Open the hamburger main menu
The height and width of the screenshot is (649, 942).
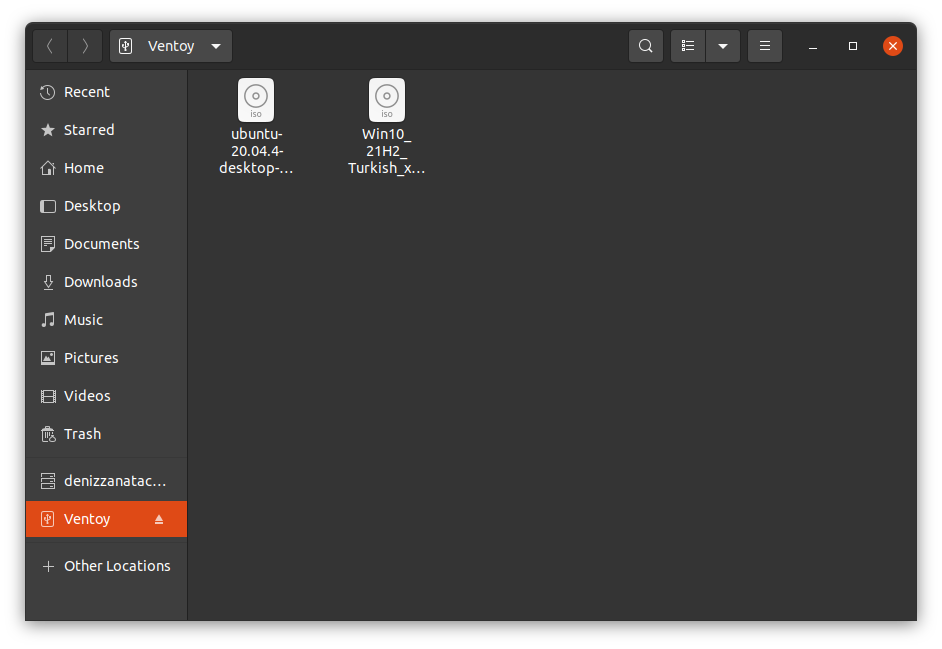click(765, 46)
